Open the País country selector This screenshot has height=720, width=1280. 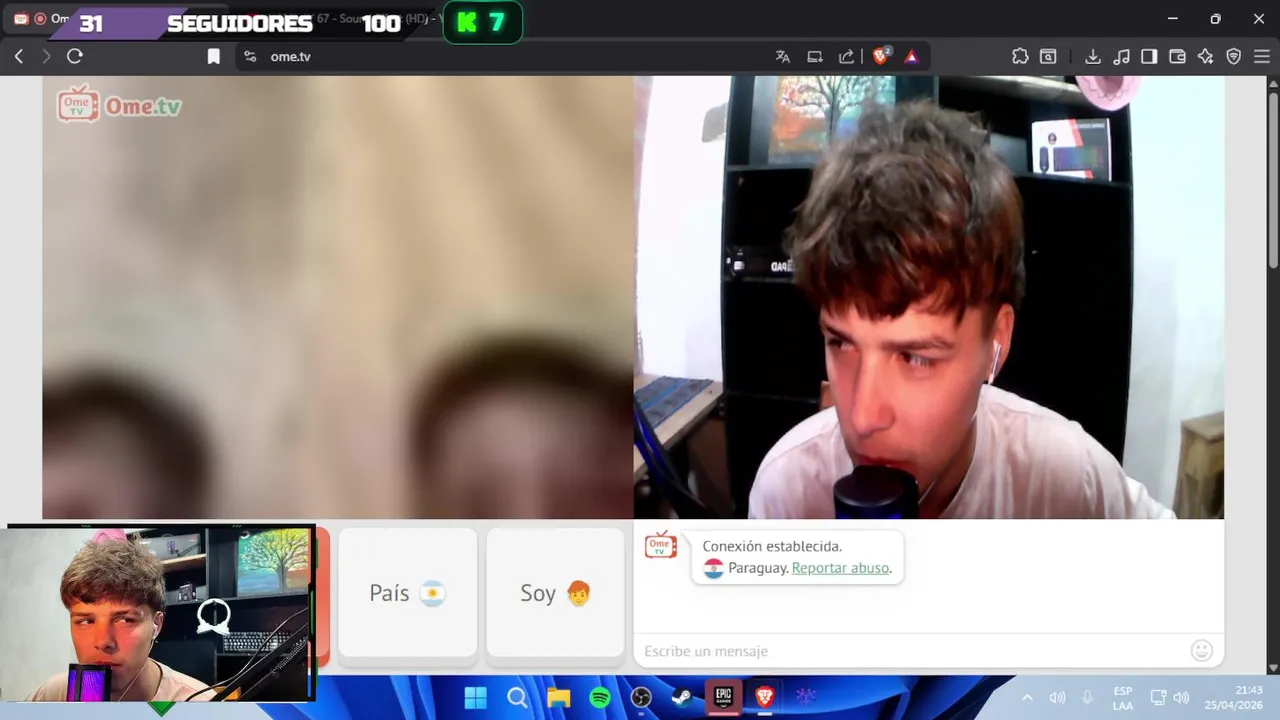pyautogui.click(x=408, y=592)
